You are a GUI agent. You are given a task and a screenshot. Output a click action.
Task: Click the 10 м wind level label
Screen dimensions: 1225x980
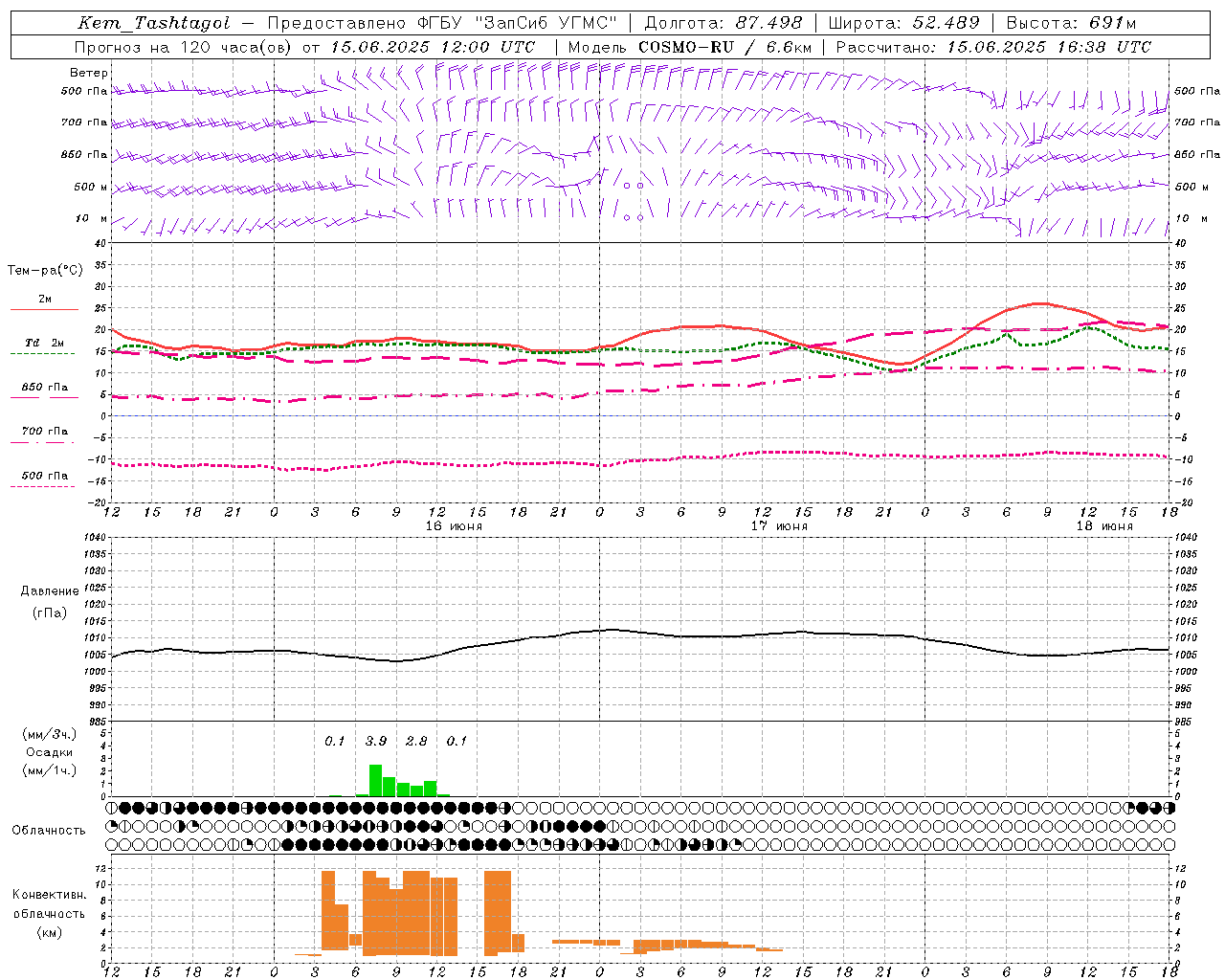pyautogui.click(x=92, y=219)
